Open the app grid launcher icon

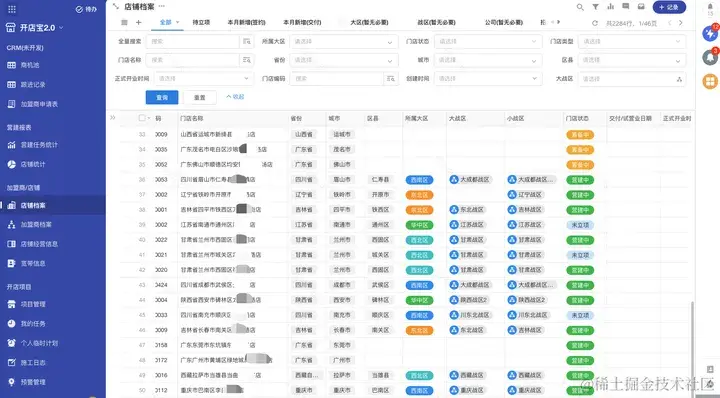point(12,9)
